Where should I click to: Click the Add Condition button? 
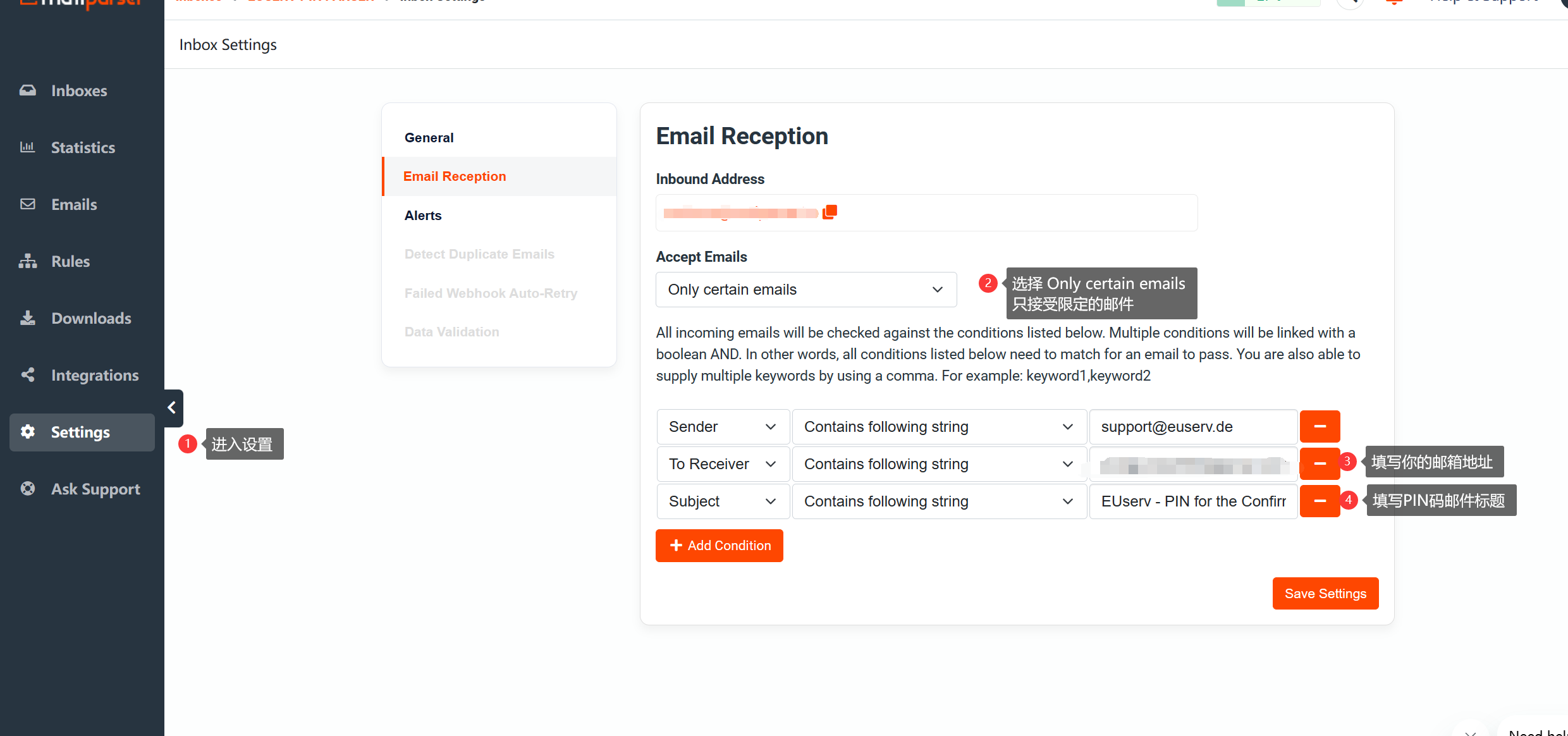click(719, 546)
